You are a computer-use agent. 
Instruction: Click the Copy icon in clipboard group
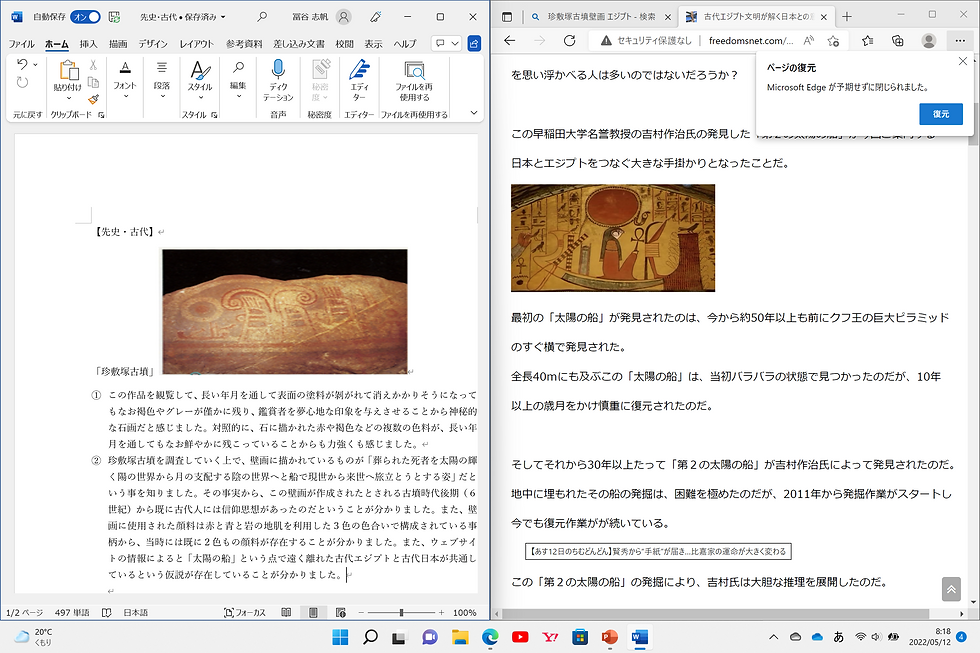(x=93, y=82)
